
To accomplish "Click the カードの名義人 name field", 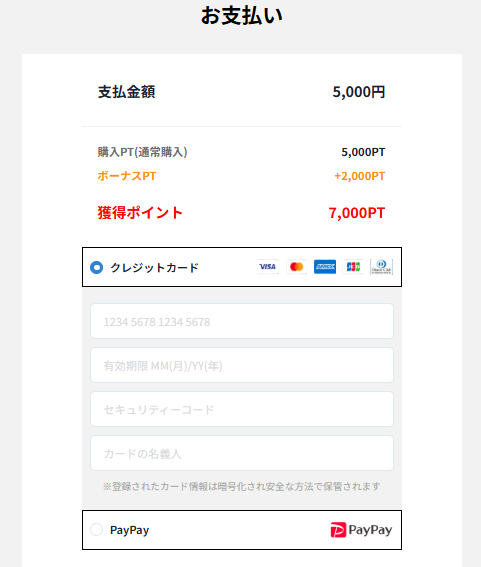I will [242, 453].
